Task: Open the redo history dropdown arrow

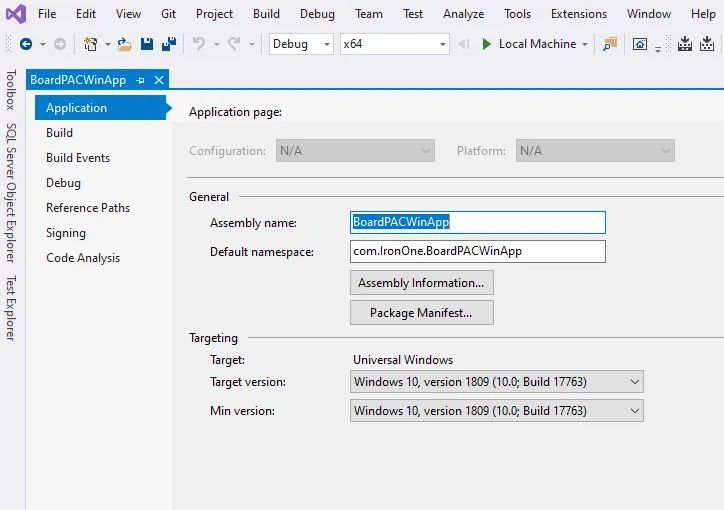Action: pos(252,45)
